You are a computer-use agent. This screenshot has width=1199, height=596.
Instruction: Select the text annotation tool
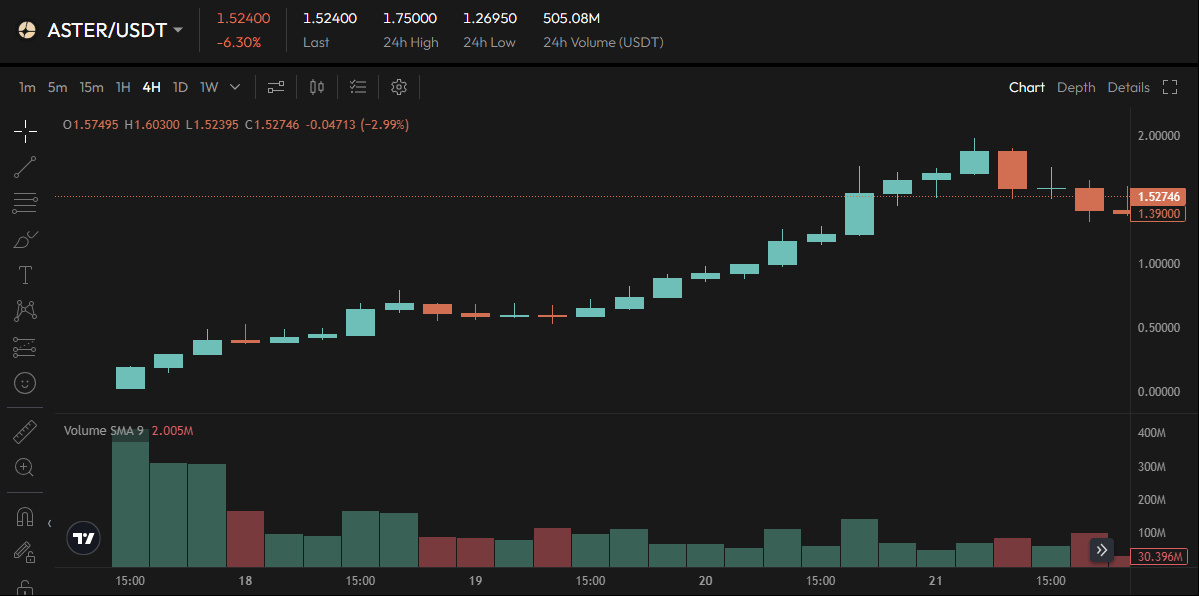26,275
